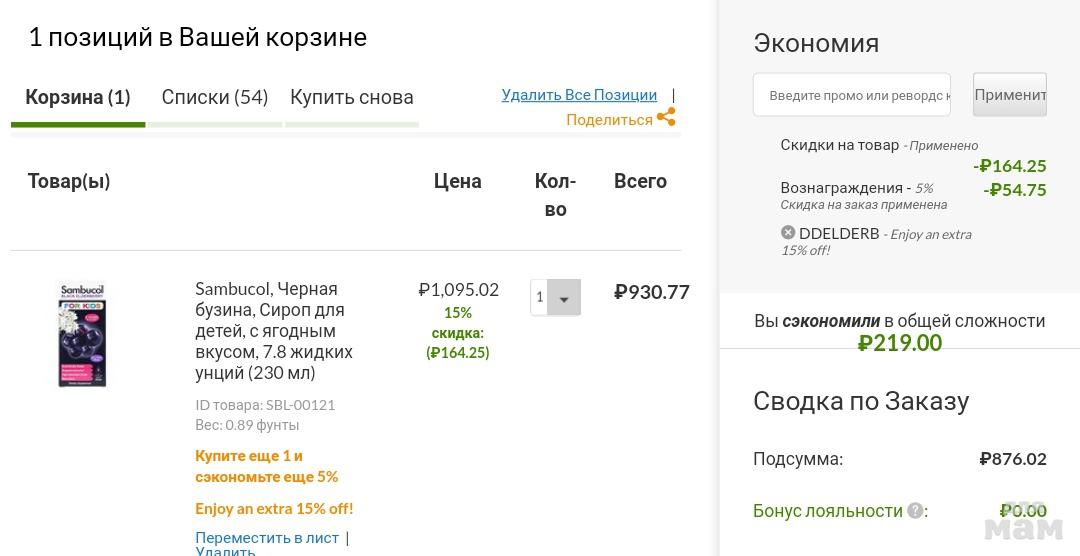Click the Поделиться link text
Image resolution: width=1080 pixels, height=556 pixels.
609,119
